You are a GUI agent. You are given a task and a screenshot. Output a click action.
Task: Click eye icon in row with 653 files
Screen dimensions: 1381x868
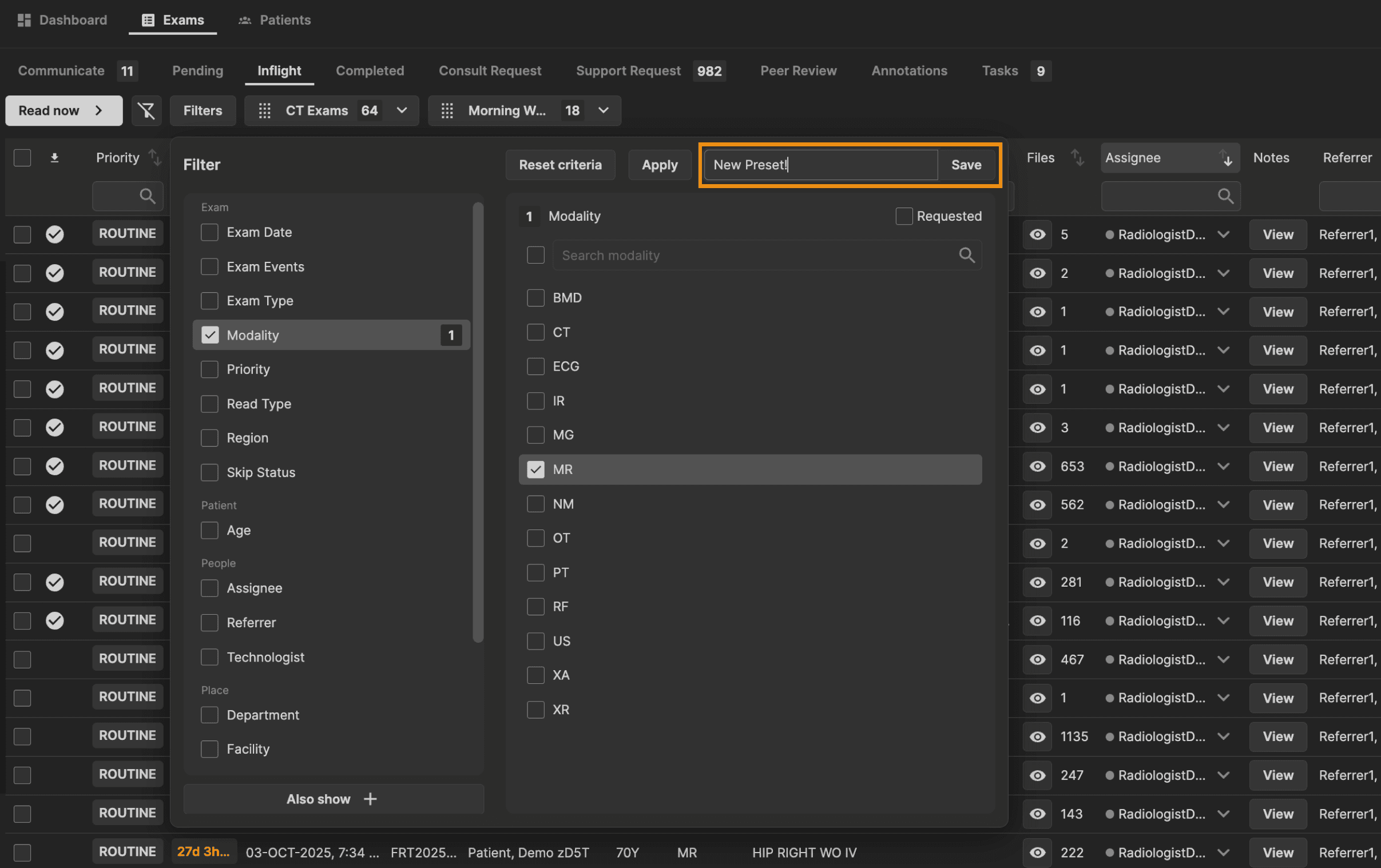[x=1037, y=466]
